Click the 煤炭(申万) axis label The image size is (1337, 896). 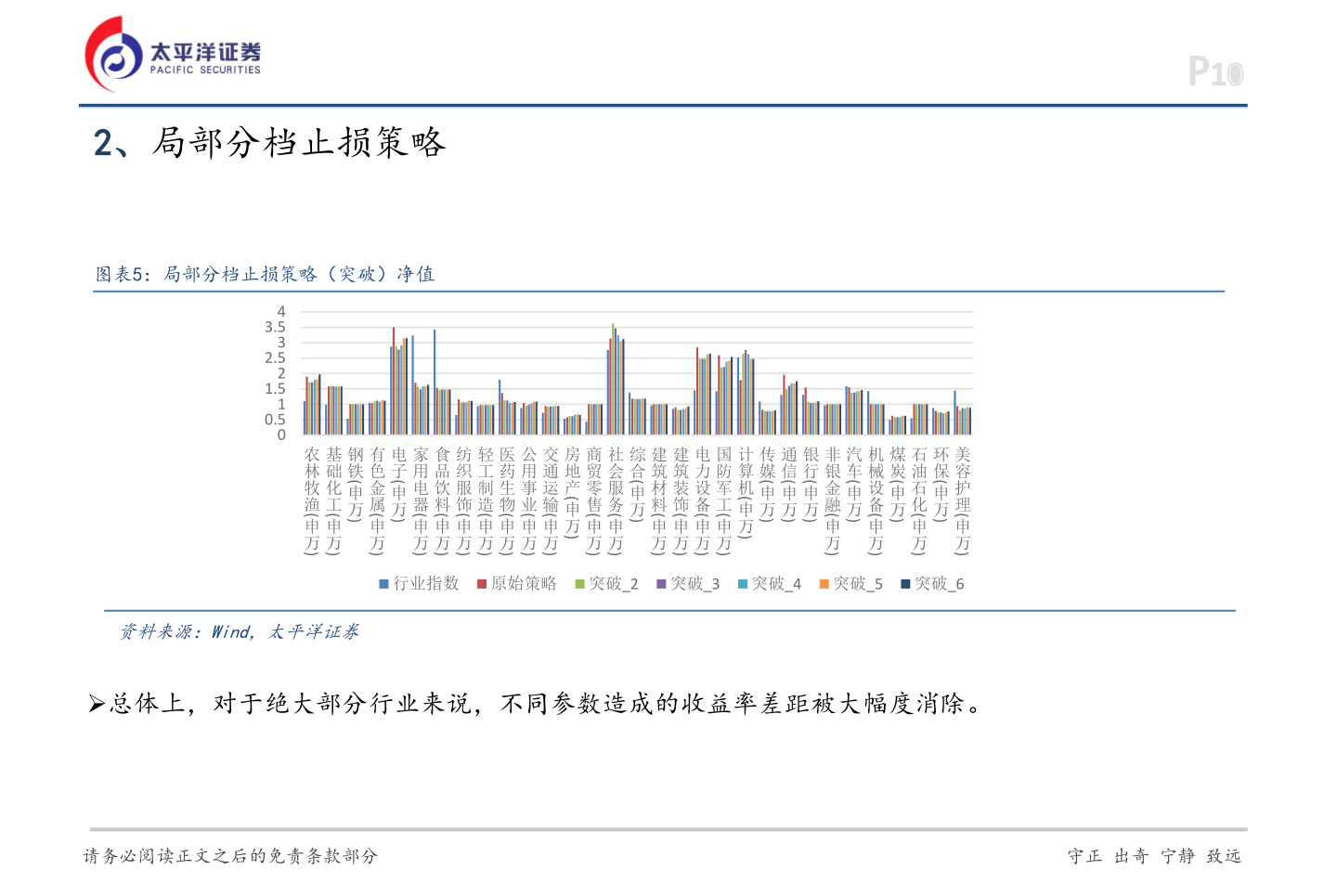[898, 483]
